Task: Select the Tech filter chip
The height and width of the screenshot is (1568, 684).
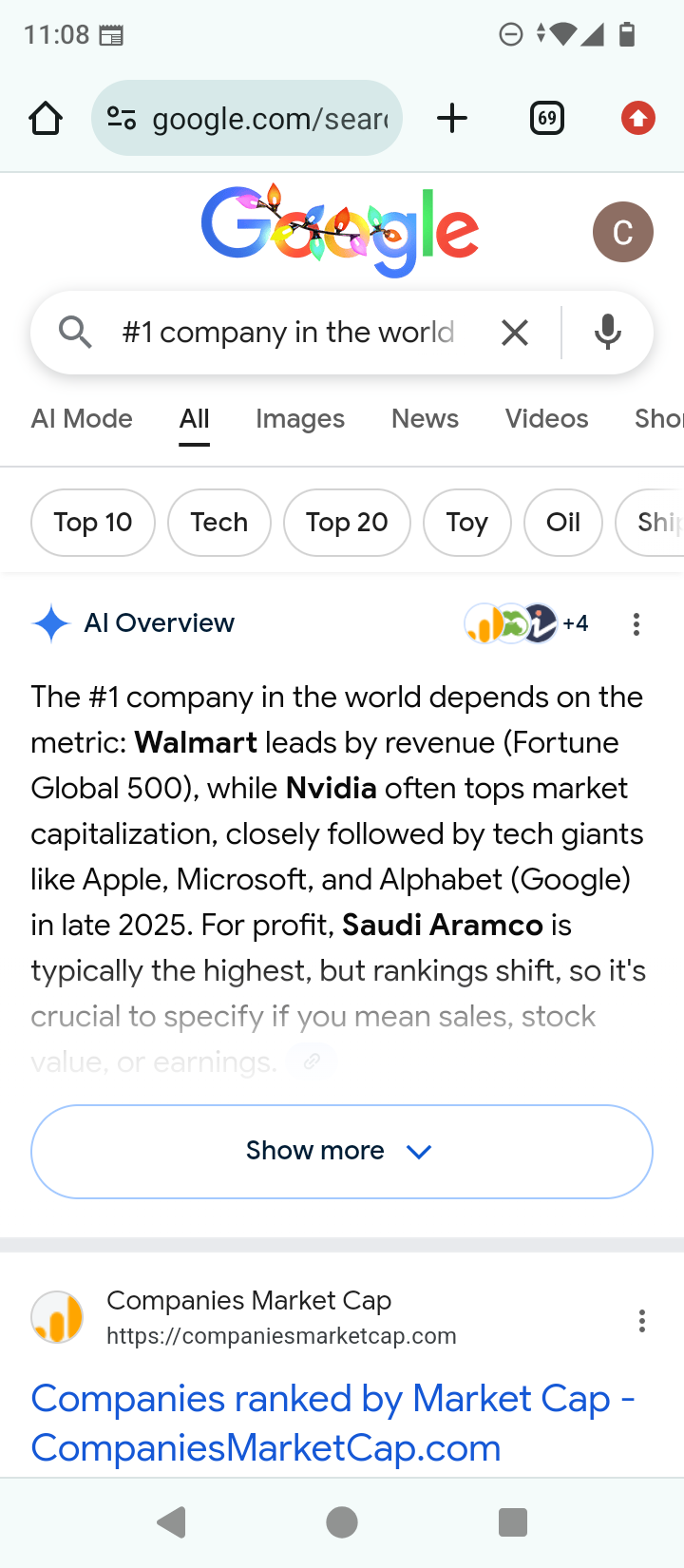Action: coord(218,522)
